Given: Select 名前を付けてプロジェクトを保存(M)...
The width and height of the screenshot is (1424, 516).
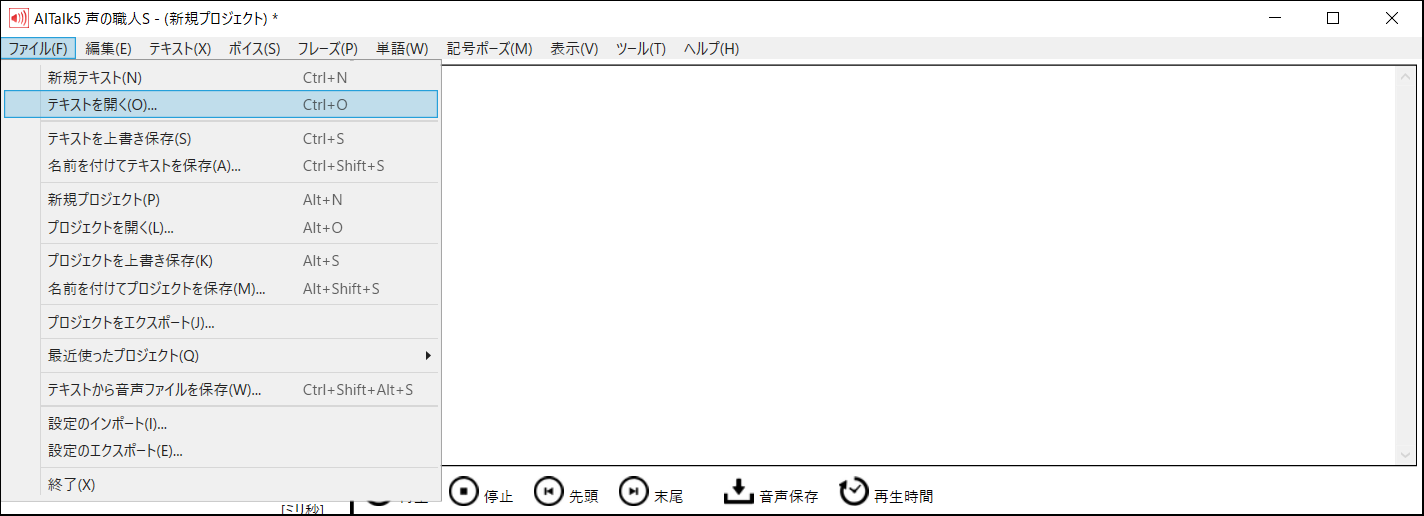Looking at the screenshot, I should (x=221, y=289).
